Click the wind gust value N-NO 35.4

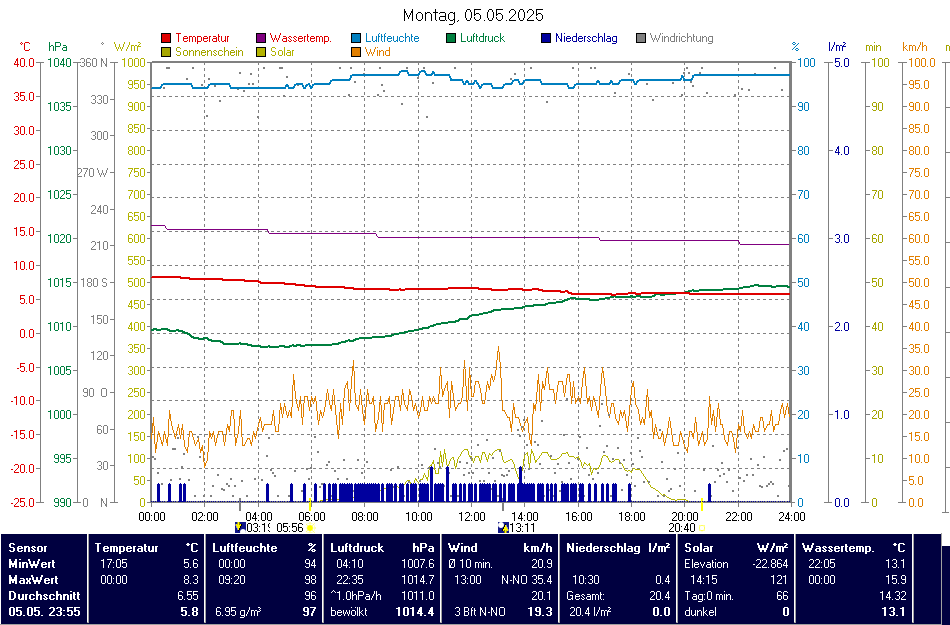click(x=526, y=580)
